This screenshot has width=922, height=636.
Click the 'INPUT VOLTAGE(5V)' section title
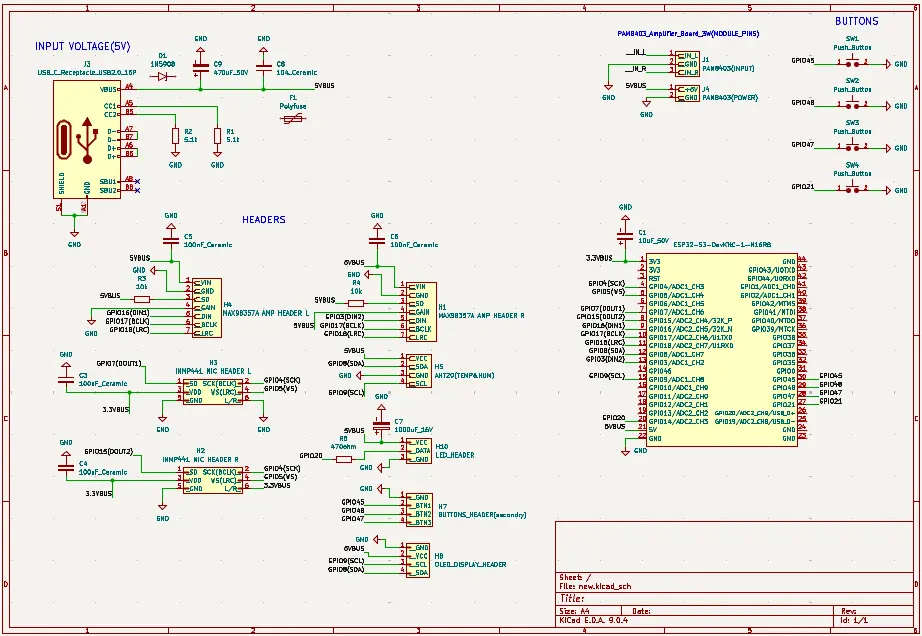coord(82,46)
